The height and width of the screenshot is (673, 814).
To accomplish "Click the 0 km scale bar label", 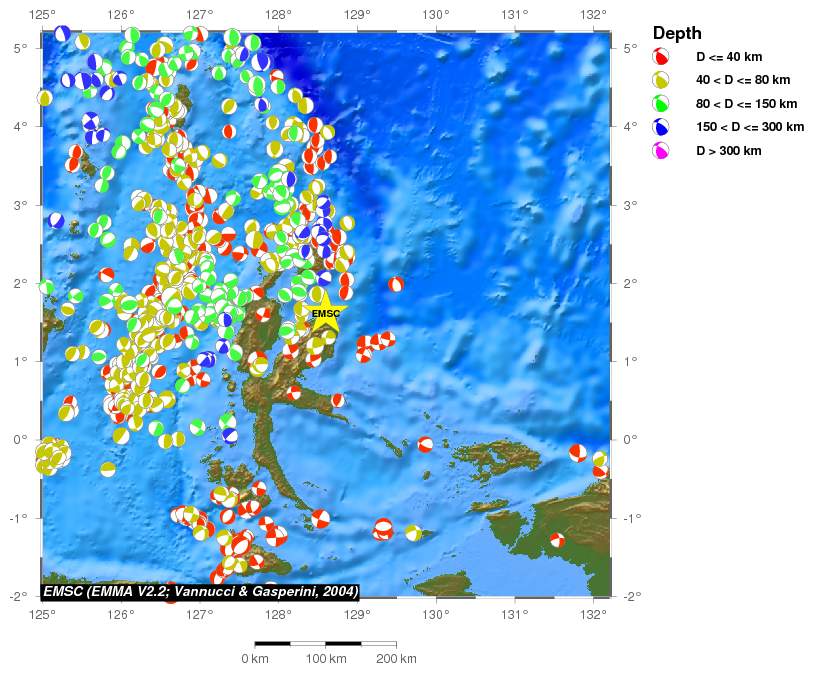I will [x=255, y=659].
